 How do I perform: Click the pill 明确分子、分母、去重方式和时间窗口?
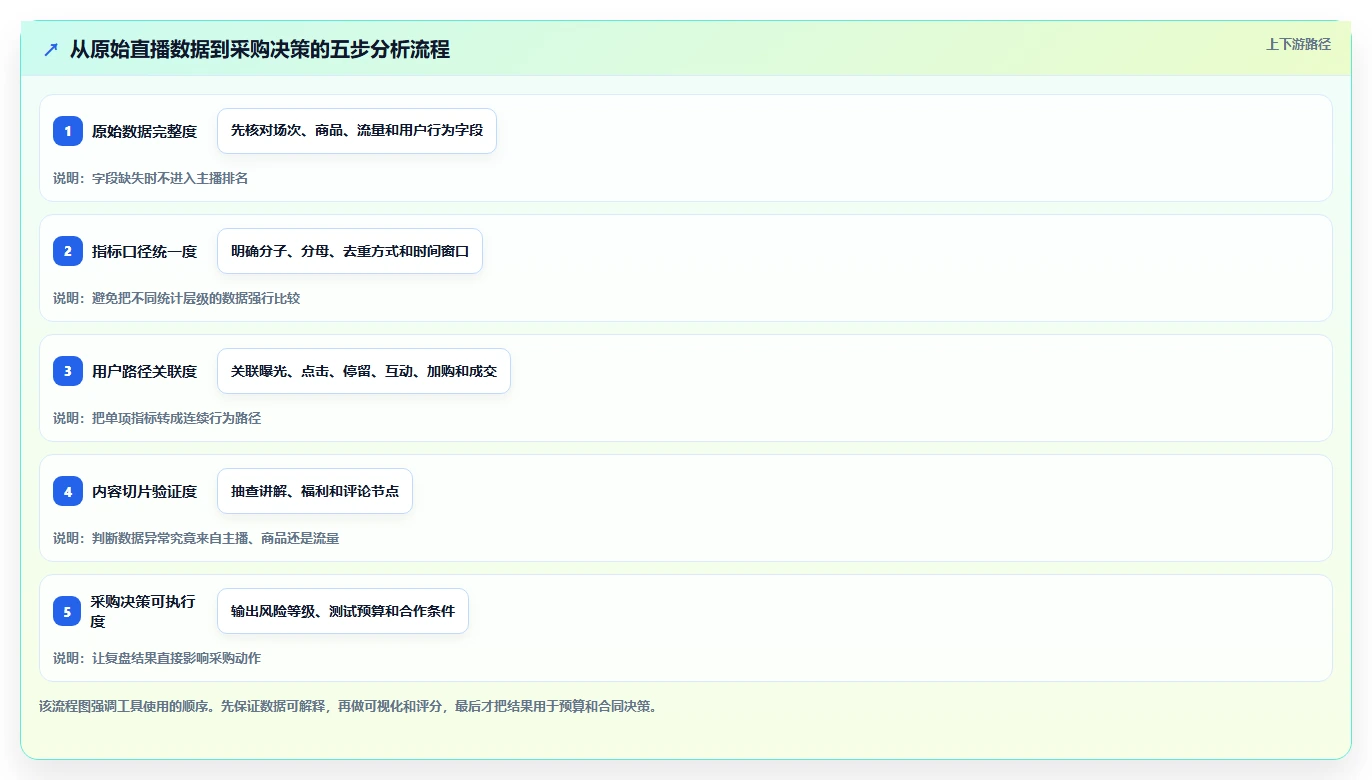350,251
